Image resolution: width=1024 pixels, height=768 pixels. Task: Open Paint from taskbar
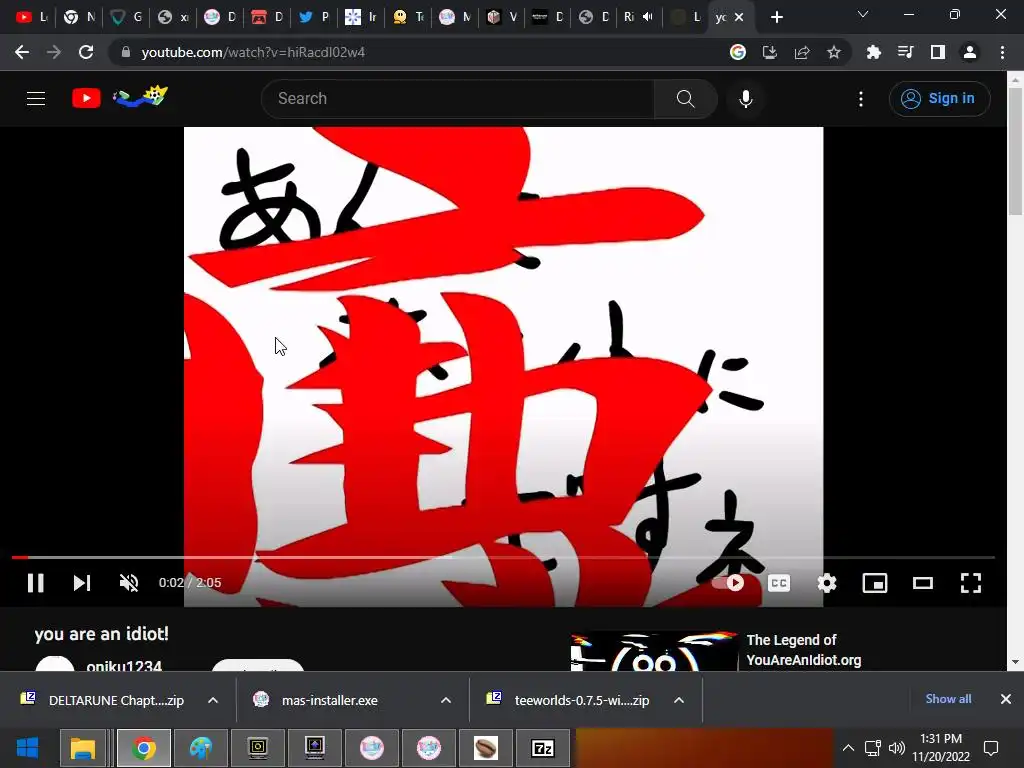pyautogui.click(x=200, y=748)
